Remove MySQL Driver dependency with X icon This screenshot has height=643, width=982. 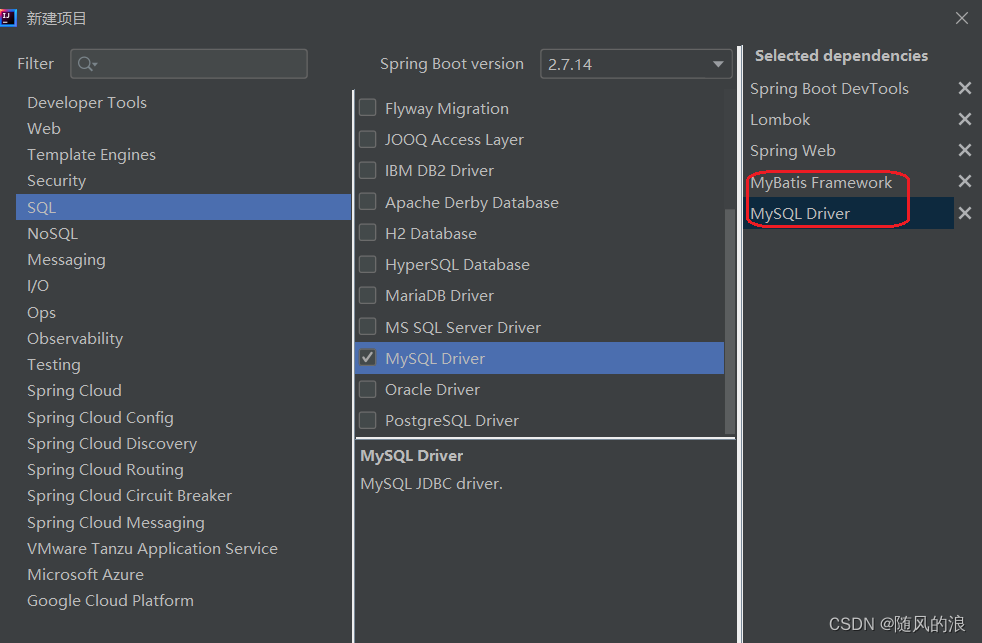964,213
